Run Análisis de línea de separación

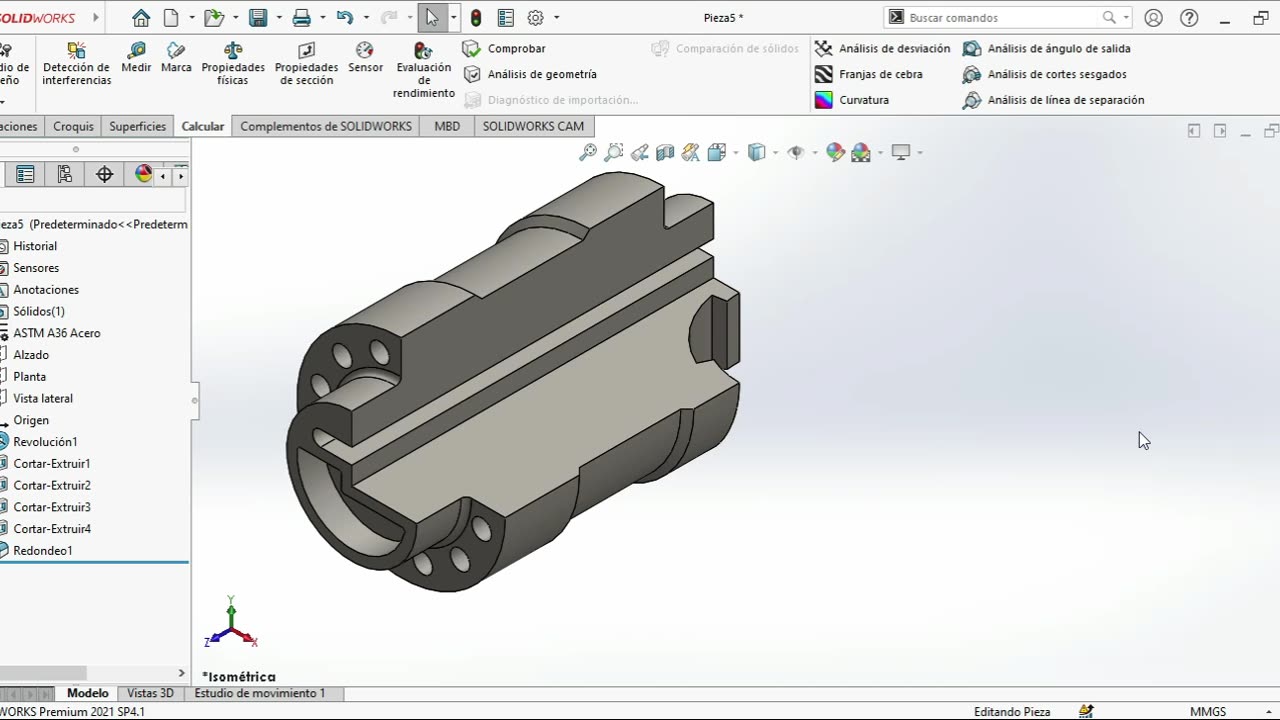tap(1053, 100)
